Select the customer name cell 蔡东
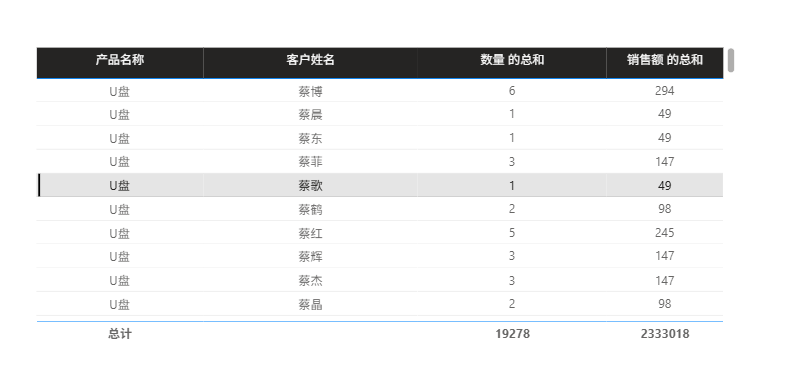 point(310,138)
